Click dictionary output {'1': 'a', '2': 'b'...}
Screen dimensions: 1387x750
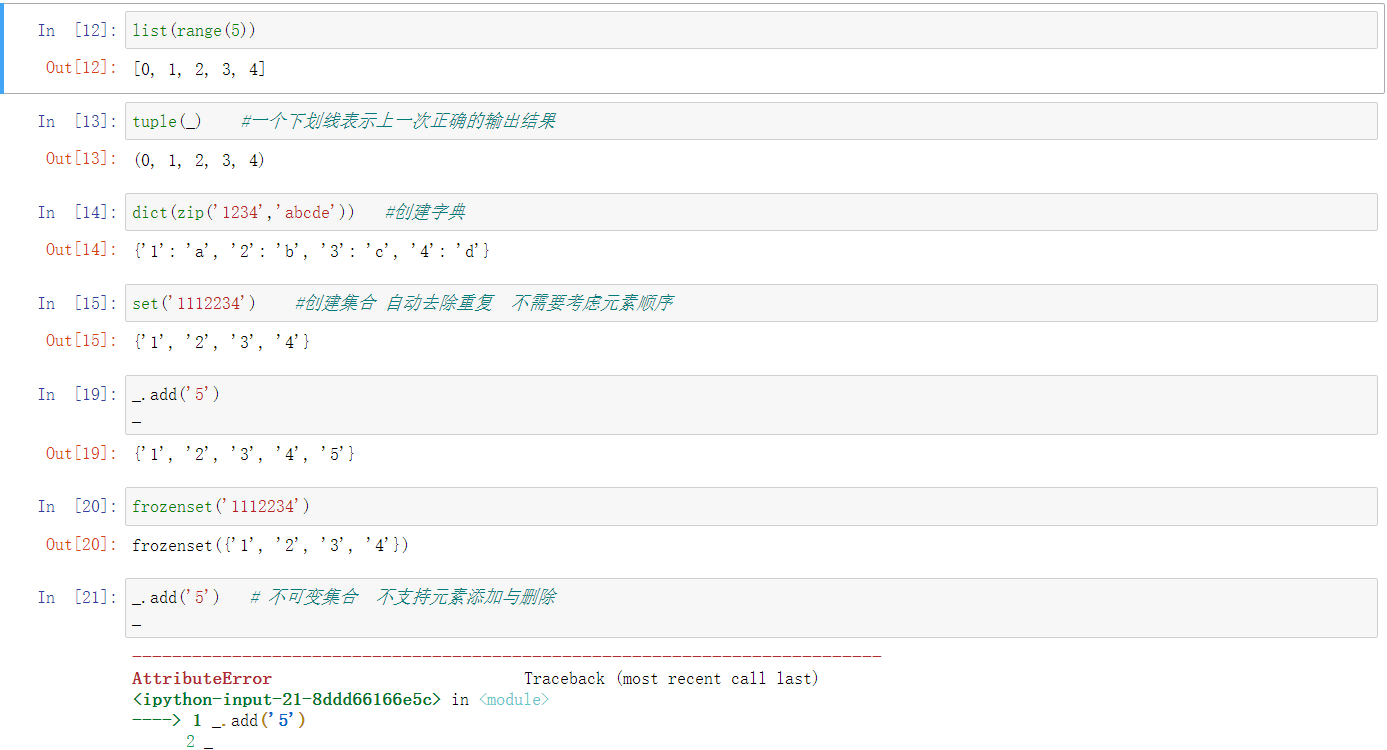(311, 251)
